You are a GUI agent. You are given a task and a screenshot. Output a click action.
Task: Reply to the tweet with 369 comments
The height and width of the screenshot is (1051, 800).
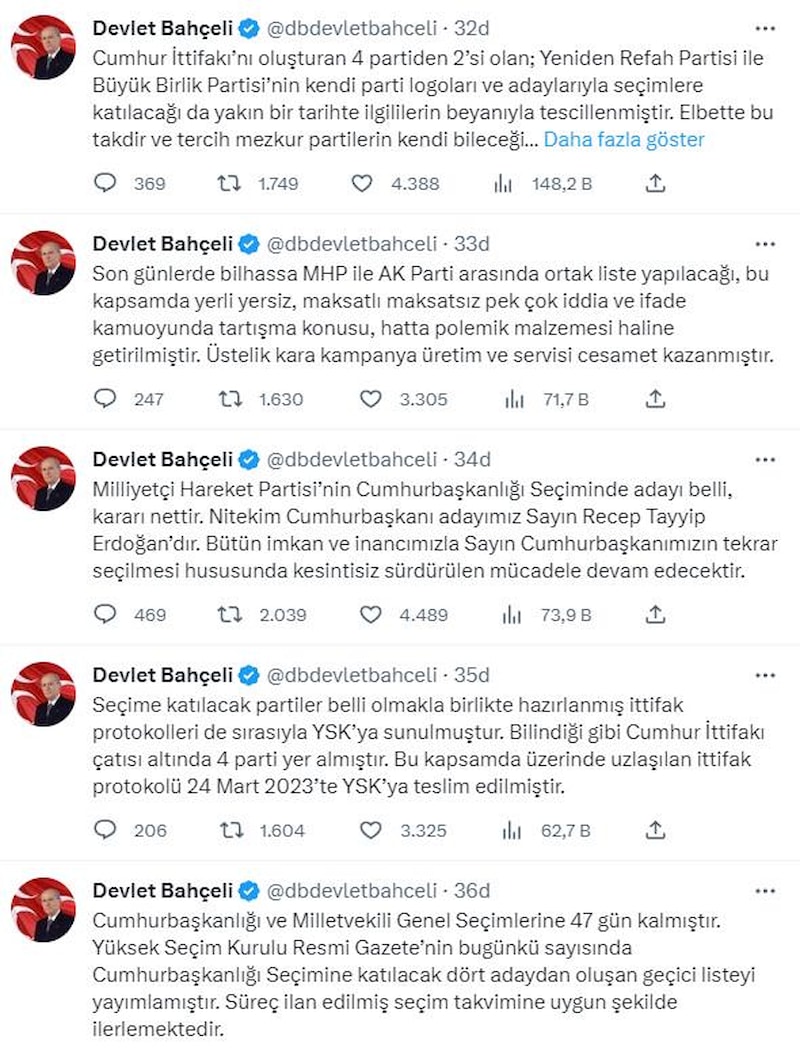[106, 183]
